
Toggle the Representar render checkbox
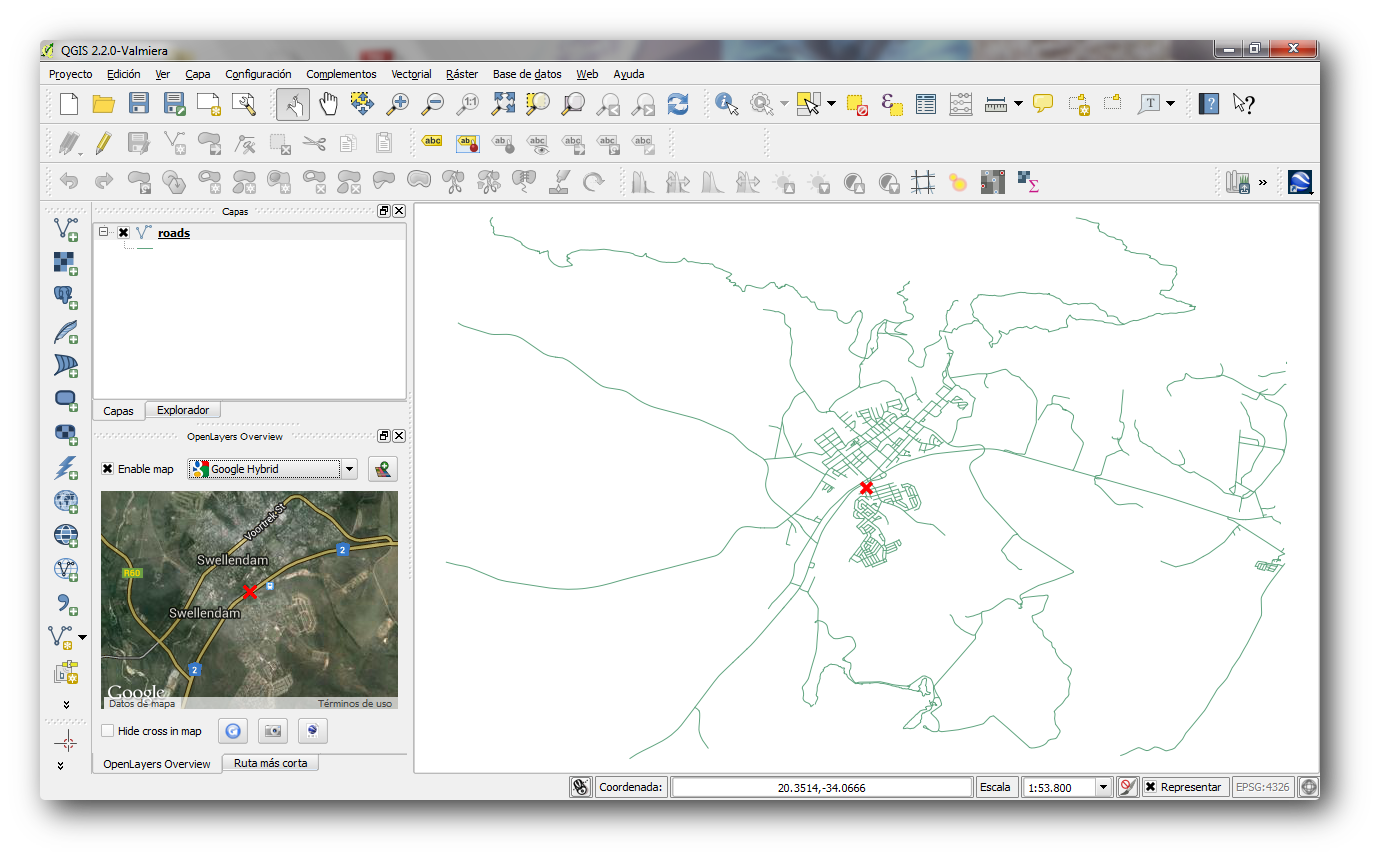(1150, 787)
